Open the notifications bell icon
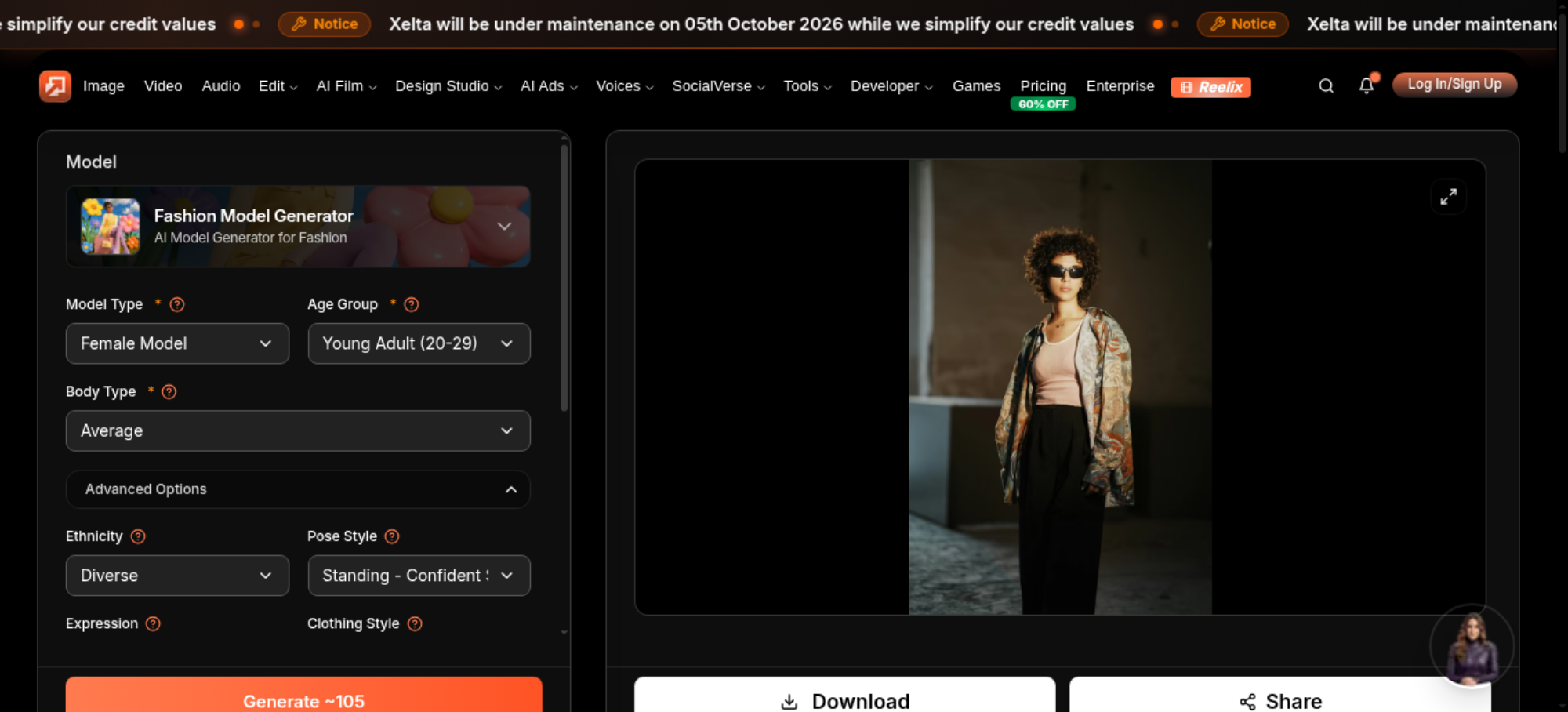1568x712 pixels. (x=1367, y=85)
